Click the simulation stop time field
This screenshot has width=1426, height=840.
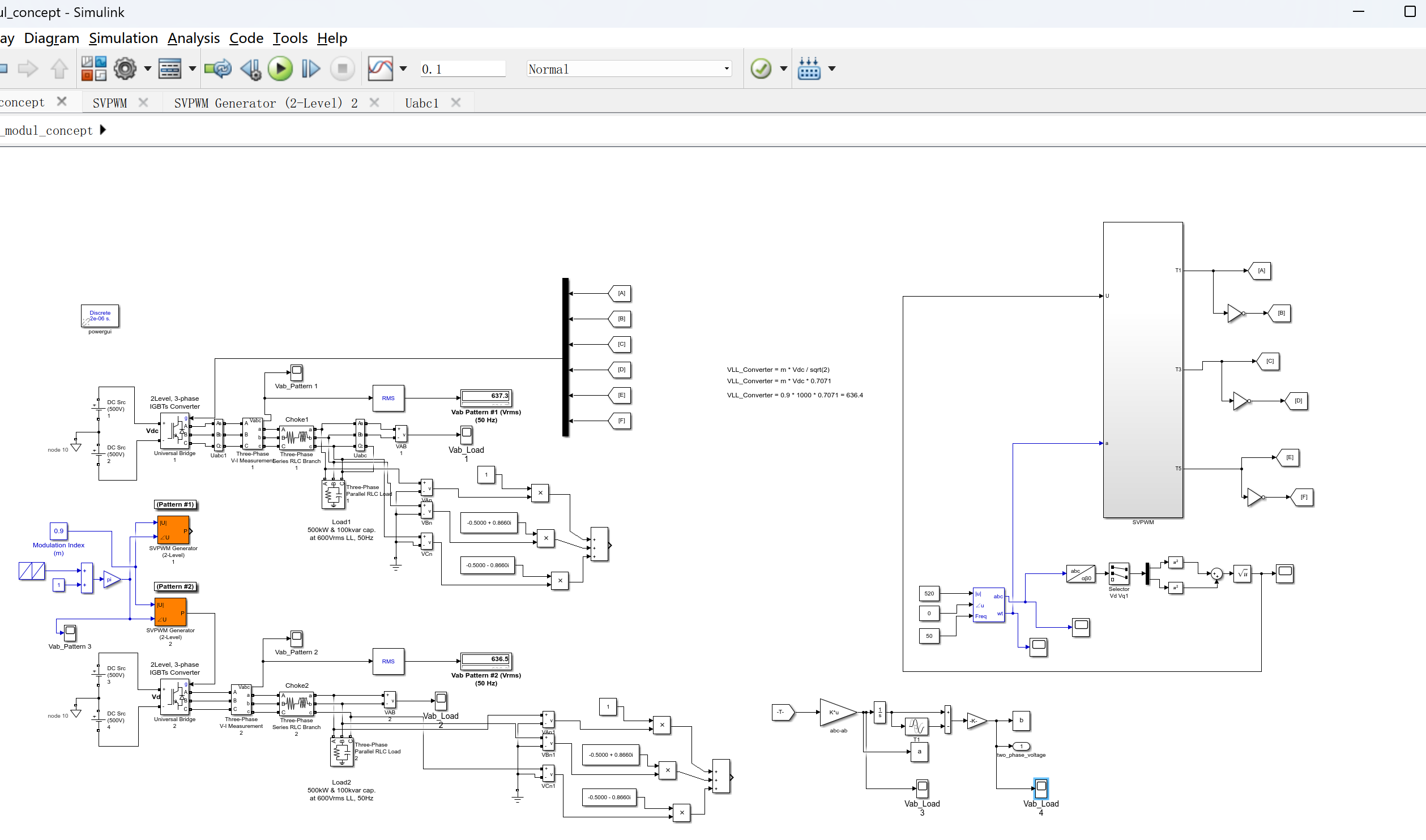point(462,69)
